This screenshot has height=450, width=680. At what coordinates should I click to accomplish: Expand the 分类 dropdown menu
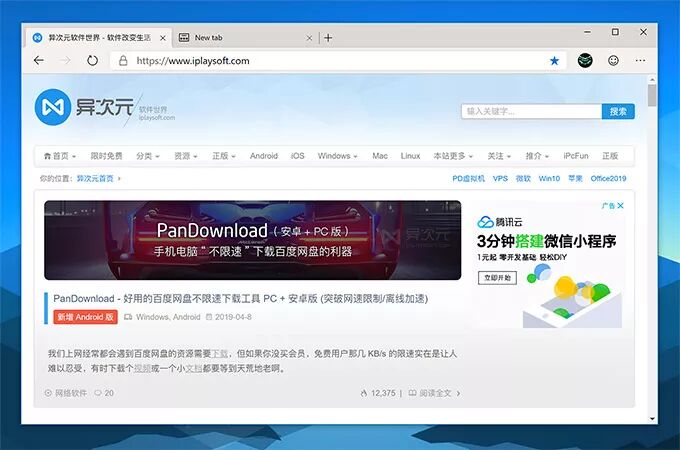(148, 156)
